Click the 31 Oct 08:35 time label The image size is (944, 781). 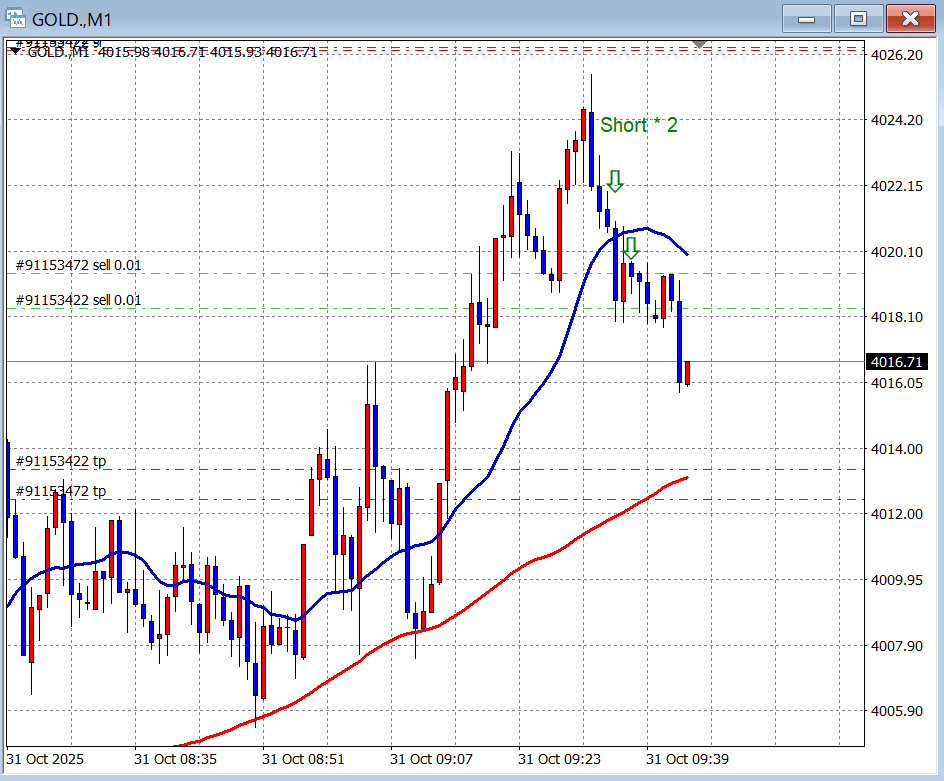tap(175, 759)
